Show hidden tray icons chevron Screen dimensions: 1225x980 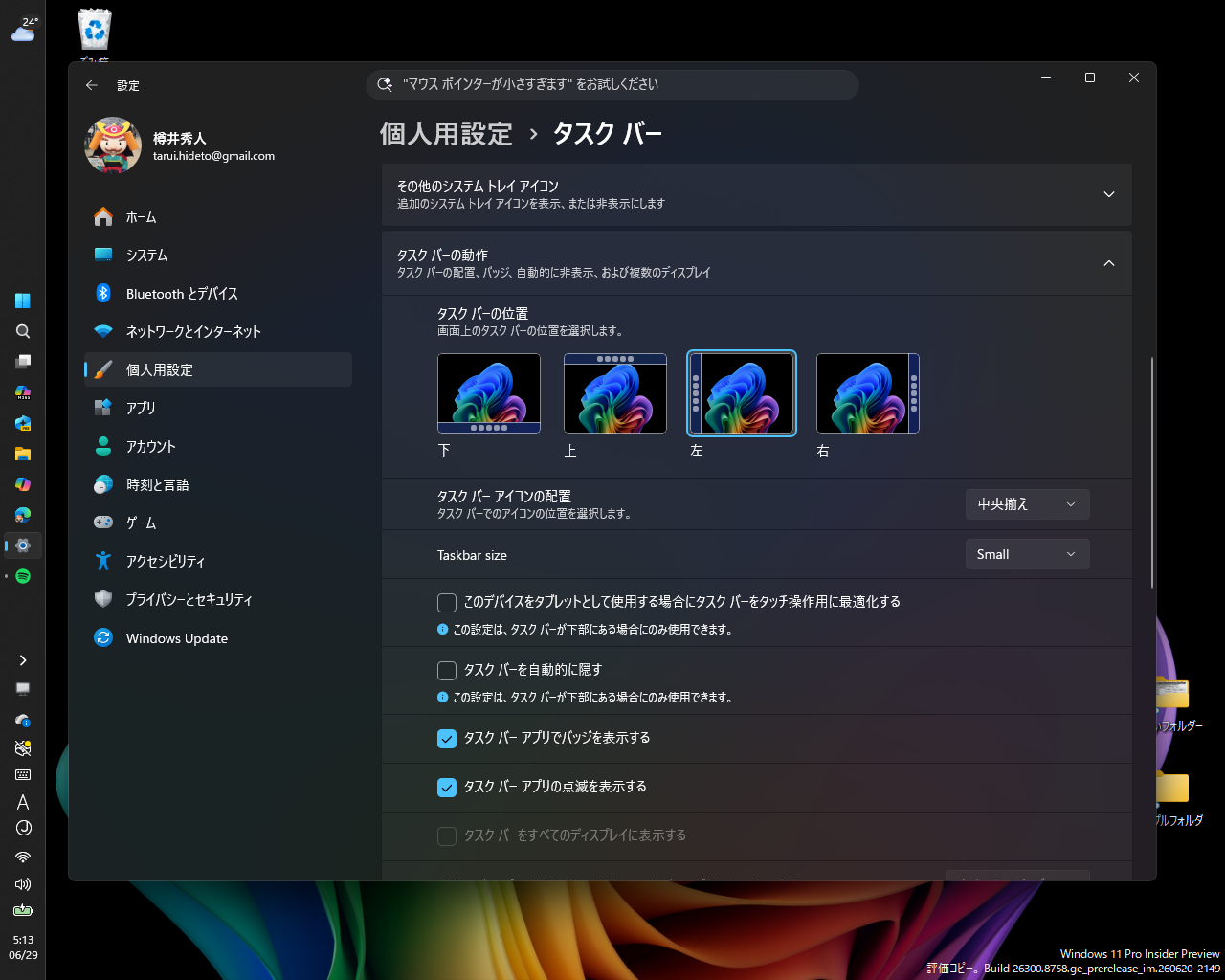23,660
